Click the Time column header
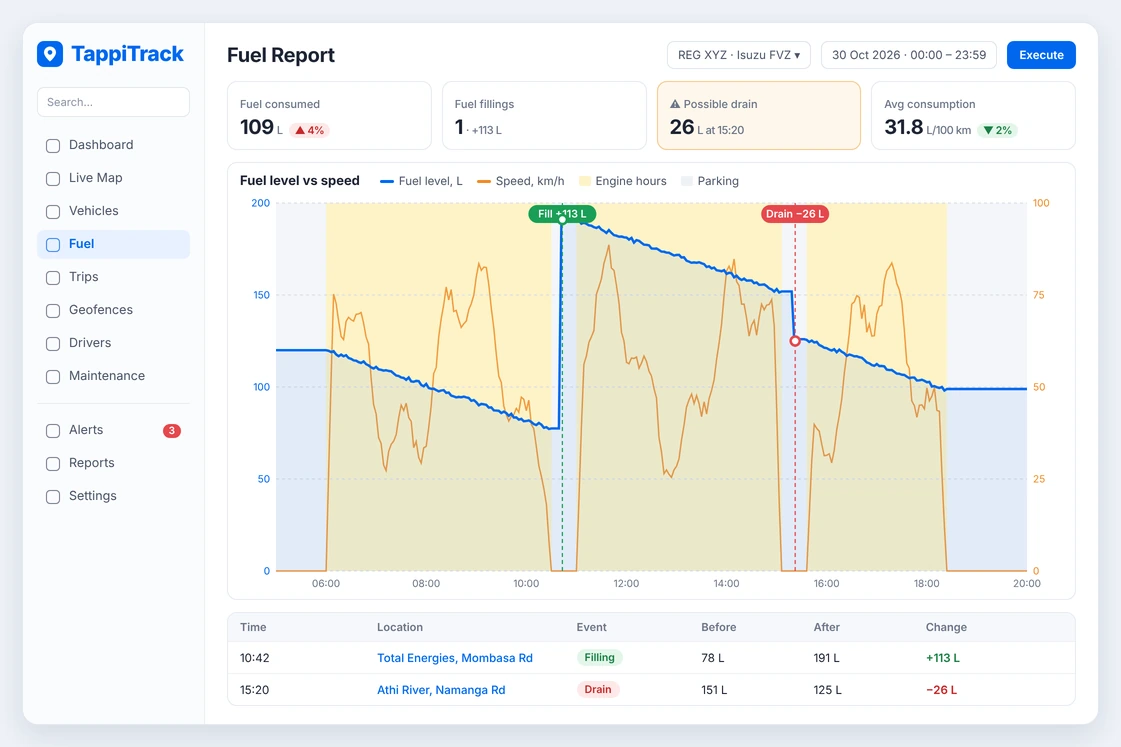 [253, 627]
